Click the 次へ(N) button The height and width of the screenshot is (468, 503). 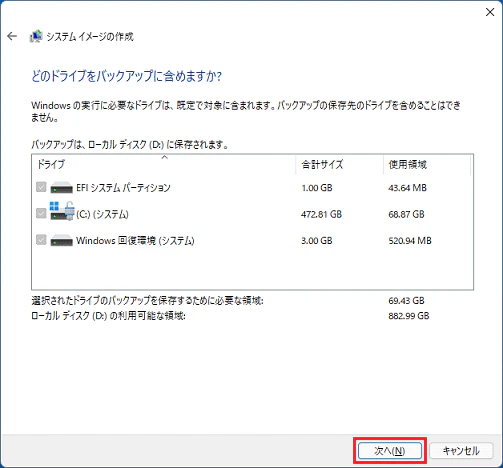[390, 451]
